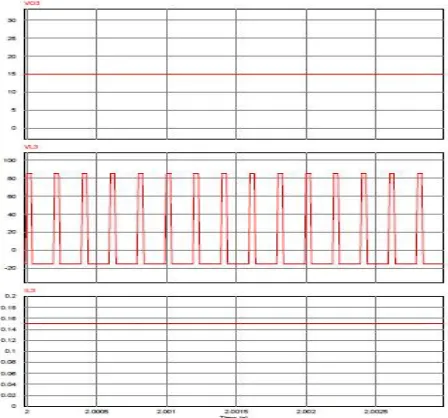
Task: Select the VL3 plot title label
Action: [x=32, y=147]
